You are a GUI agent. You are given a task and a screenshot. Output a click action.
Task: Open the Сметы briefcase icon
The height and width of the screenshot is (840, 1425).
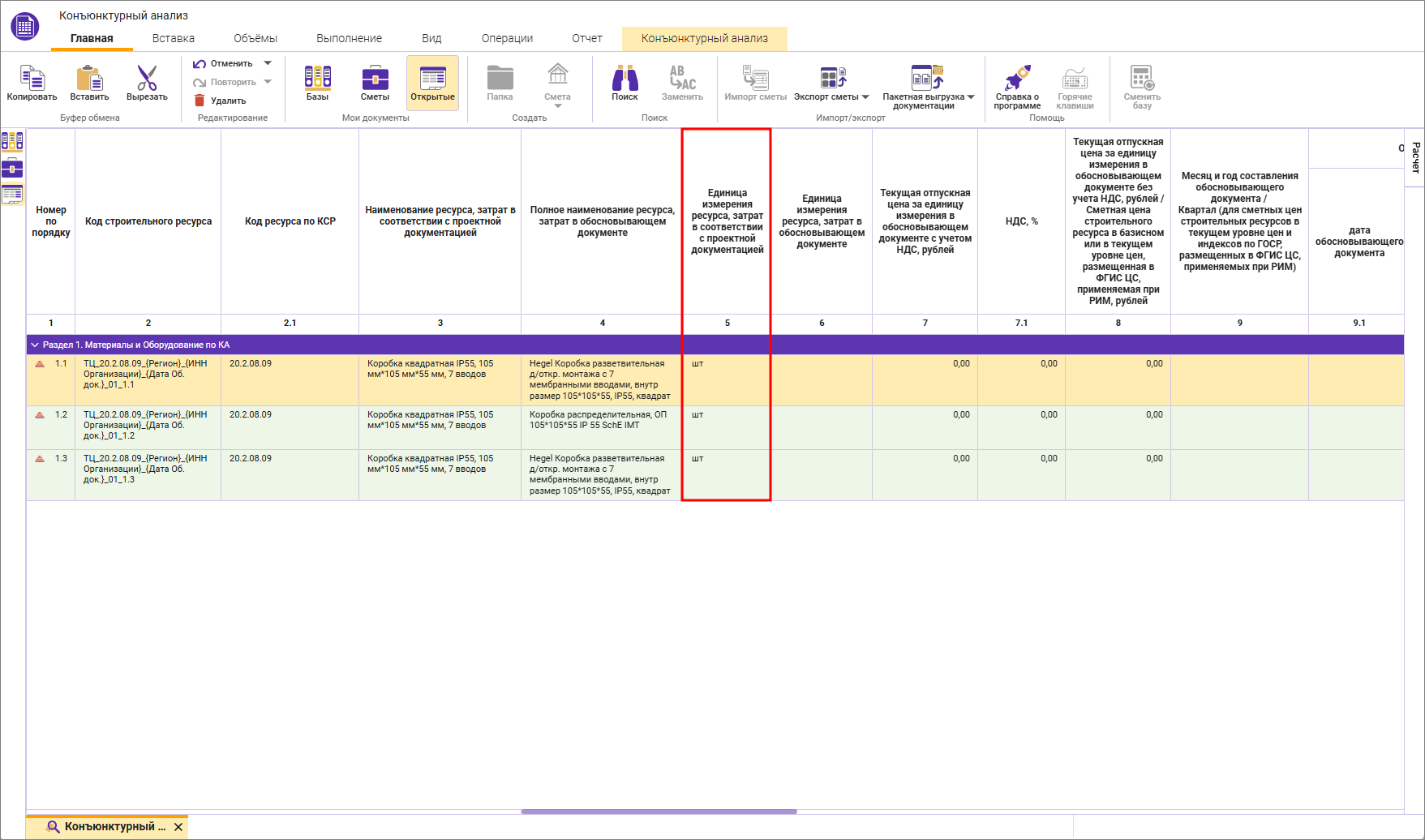tap(375, 79)
